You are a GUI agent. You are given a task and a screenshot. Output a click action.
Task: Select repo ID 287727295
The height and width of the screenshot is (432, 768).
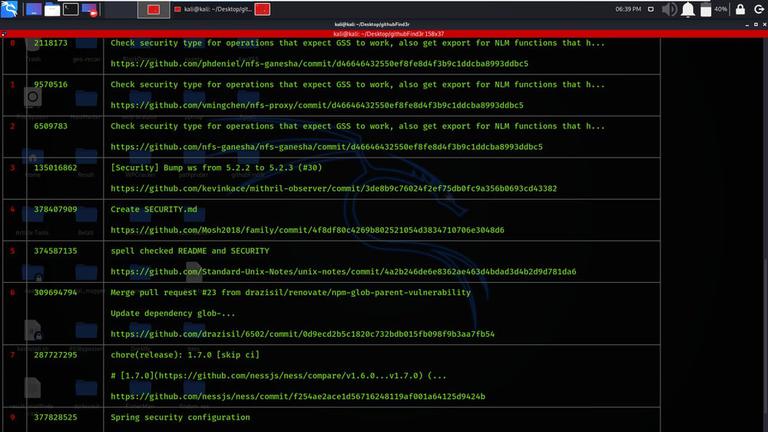(x=55, y=355)
